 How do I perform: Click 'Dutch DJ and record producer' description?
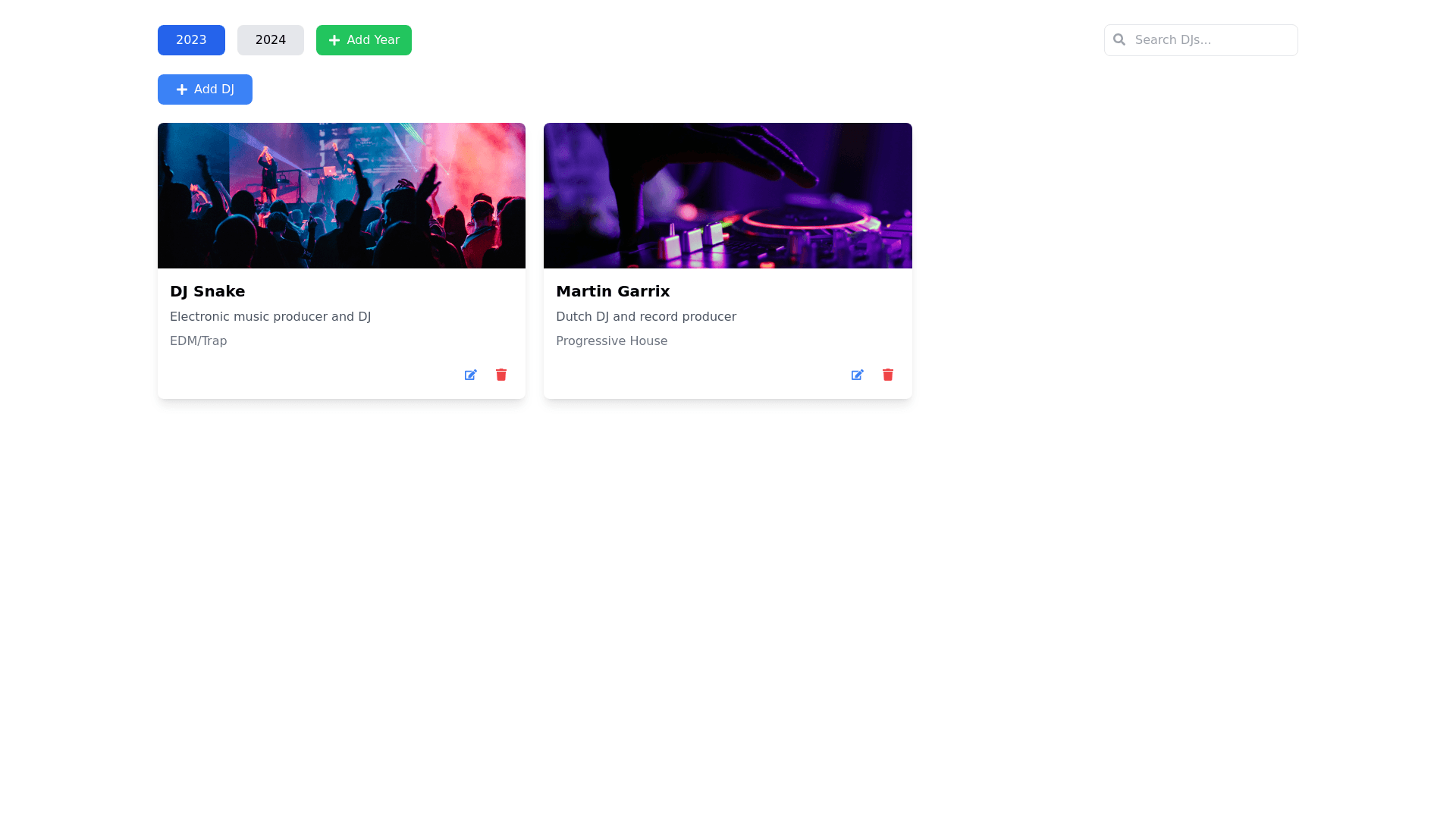pyautogui.click(x=645, y=317)
